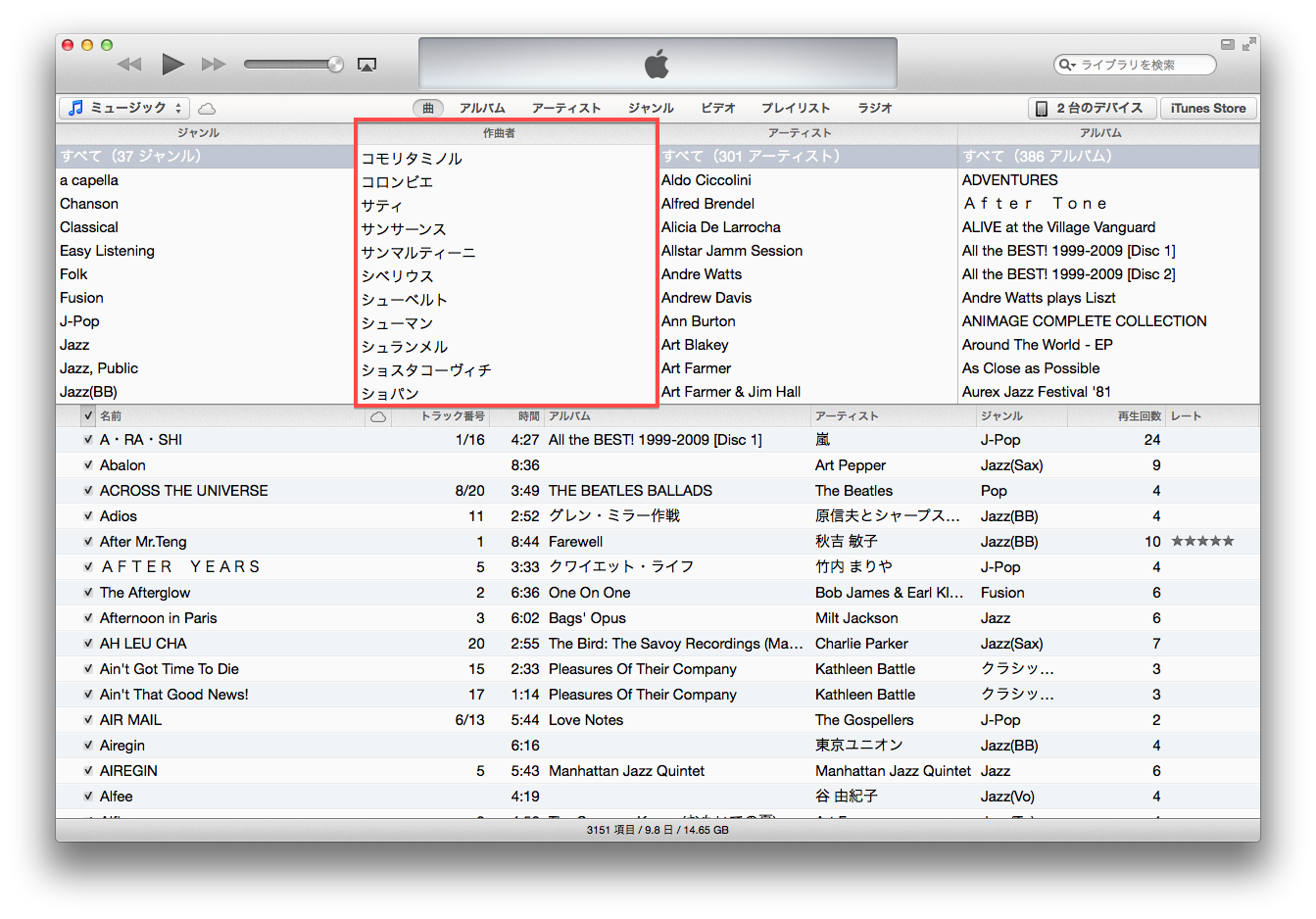Click the cloud column header icon
The width and height of the screenshot is (1316, 919).
[378, 416]
